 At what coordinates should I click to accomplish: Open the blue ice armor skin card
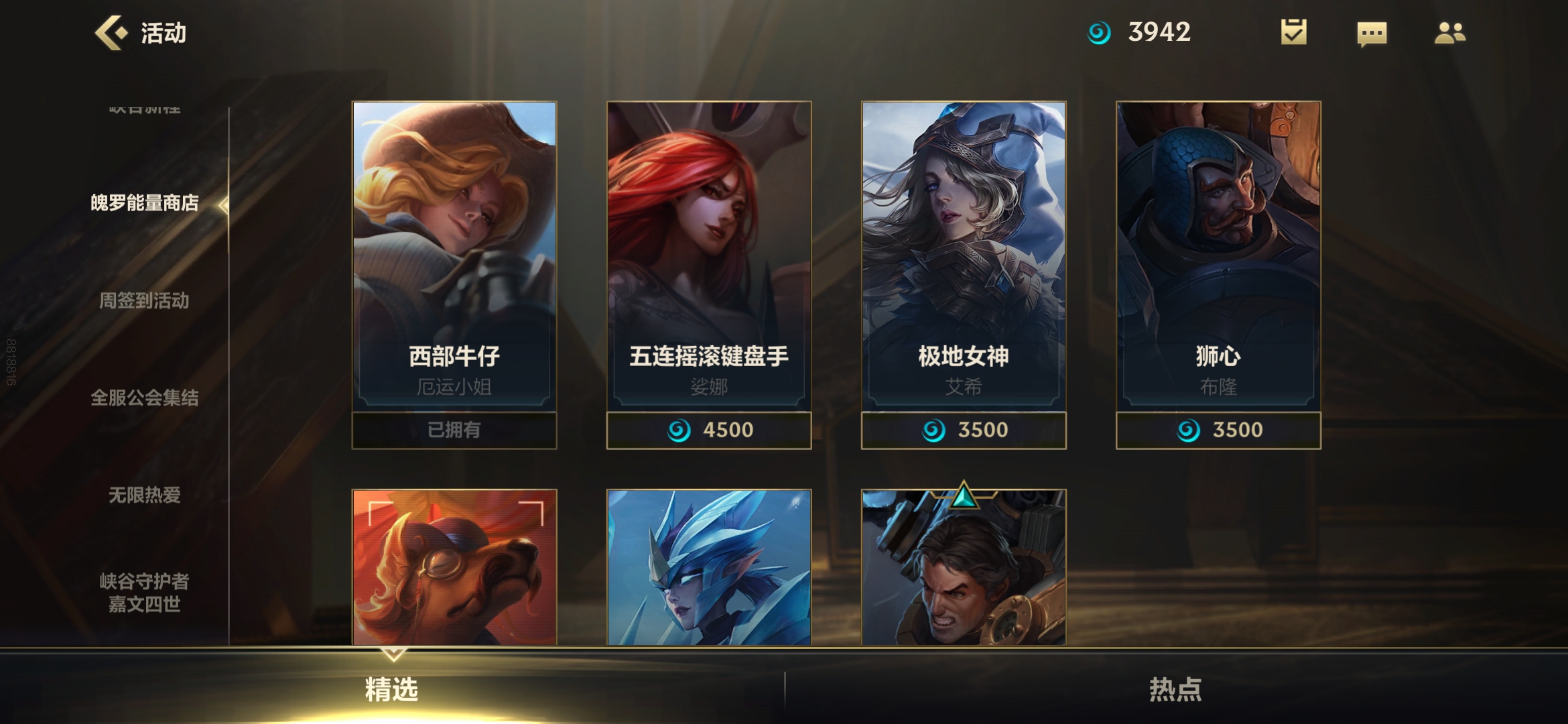point(709,567)
